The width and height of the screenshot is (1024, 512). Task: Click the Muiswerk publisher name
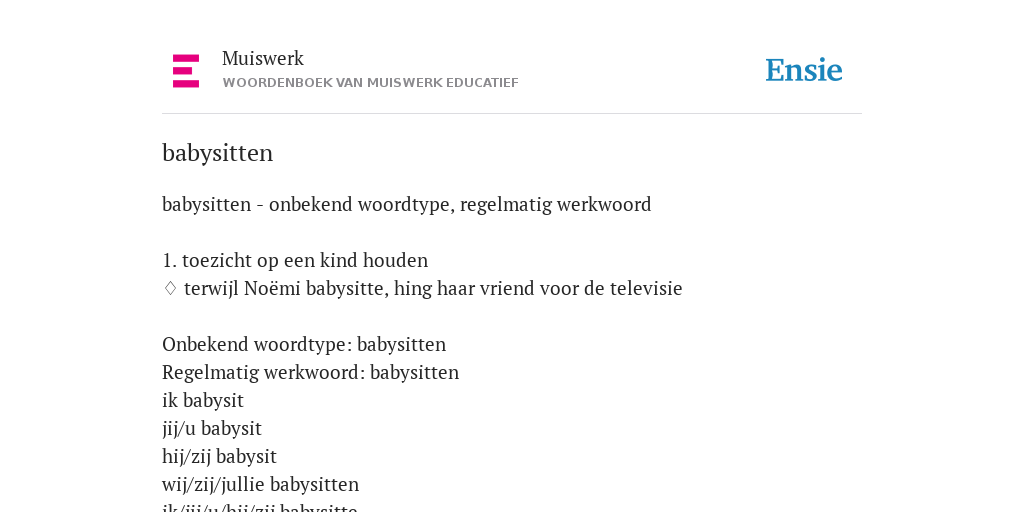[263, 58]
